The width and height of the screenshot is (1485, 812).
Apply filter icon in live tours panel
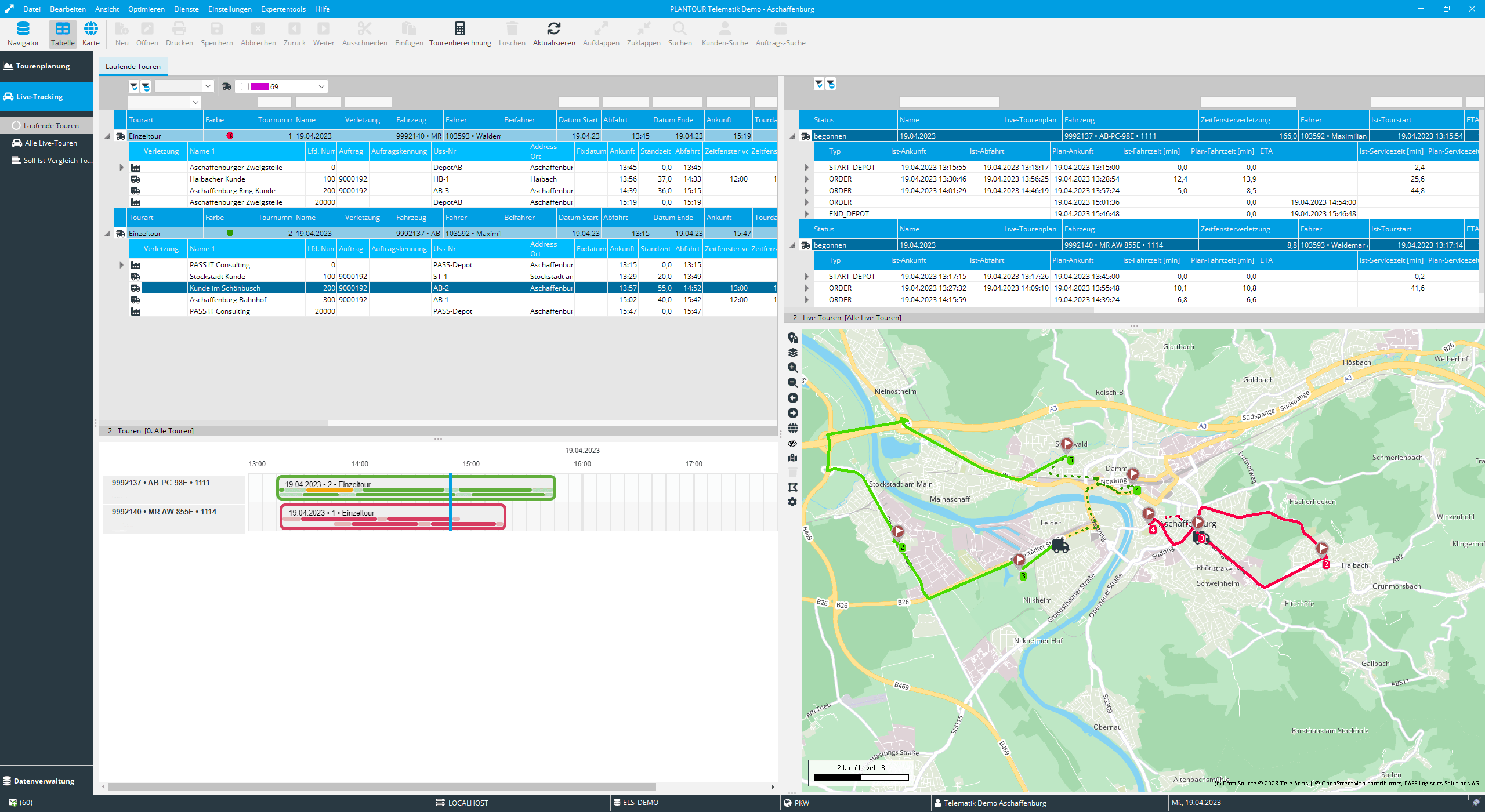coord(819,84)
